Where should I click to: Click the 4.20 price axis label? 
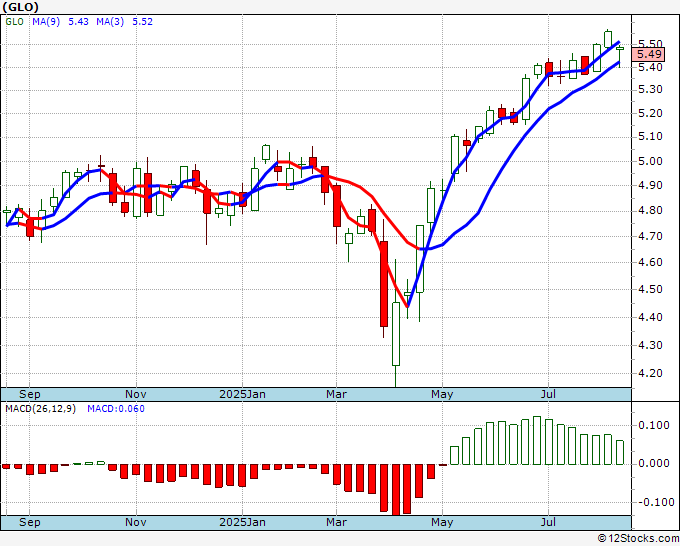coord(650,373)
